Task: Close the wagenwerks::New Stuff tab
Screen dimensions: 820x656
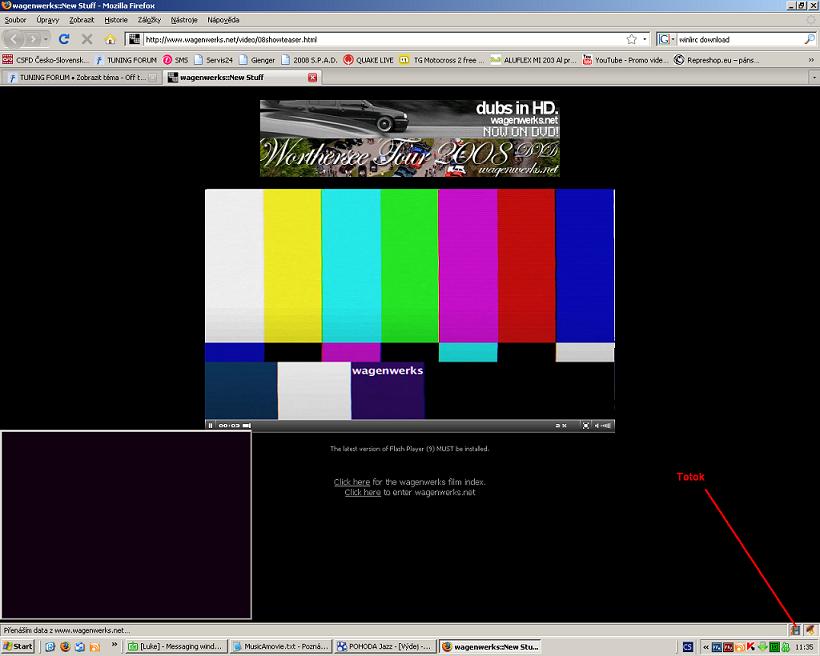Action: (312, 77)
